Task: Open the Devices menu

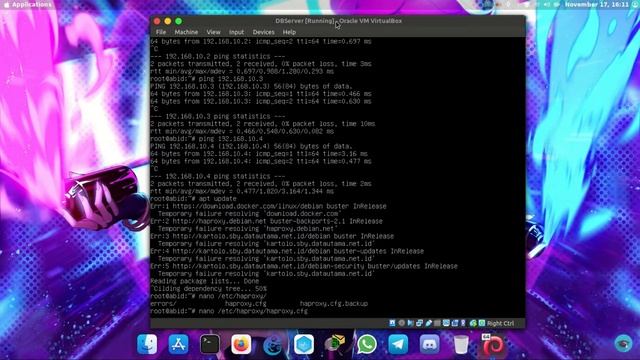Action: click(263, 32)
